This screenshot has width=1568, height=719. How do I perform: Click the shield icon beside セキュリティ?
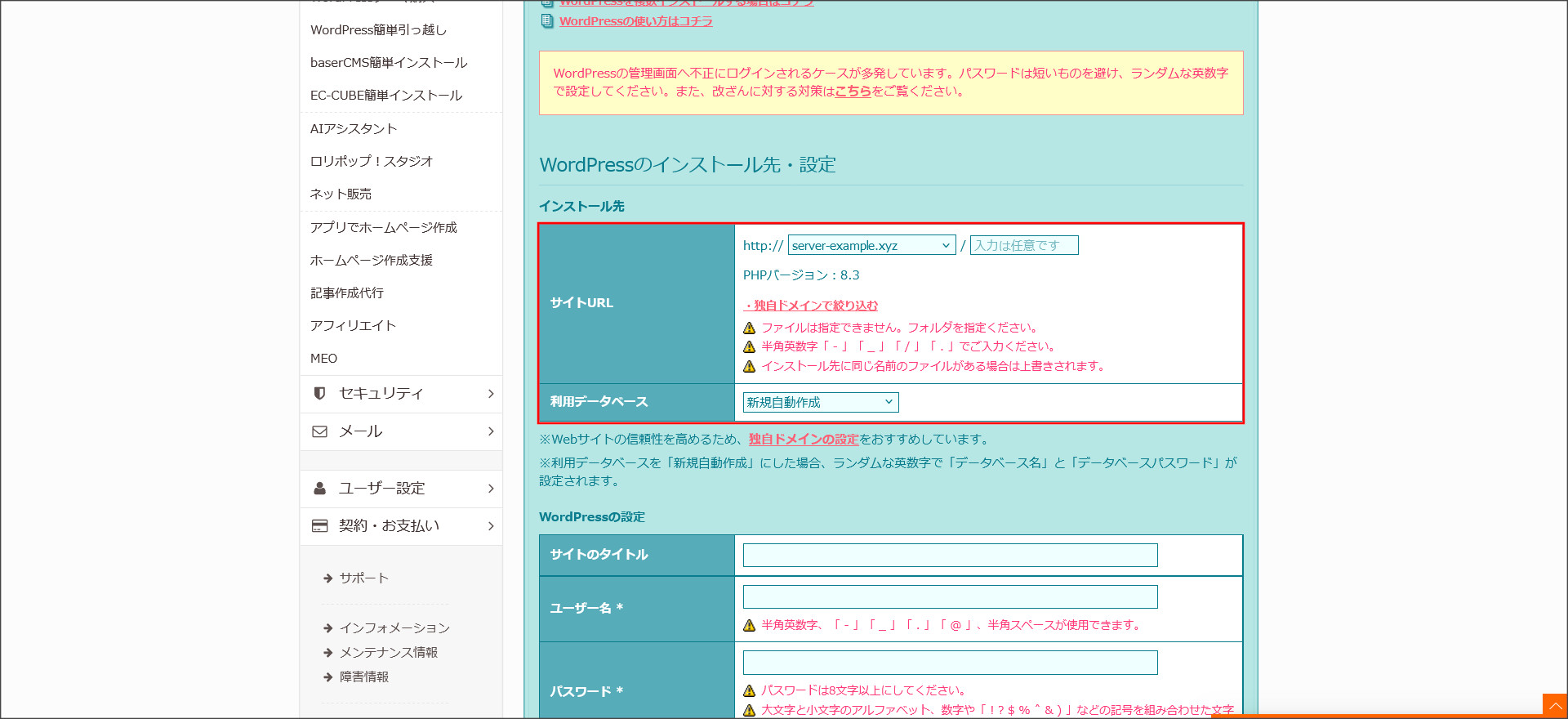pos(319,394)
